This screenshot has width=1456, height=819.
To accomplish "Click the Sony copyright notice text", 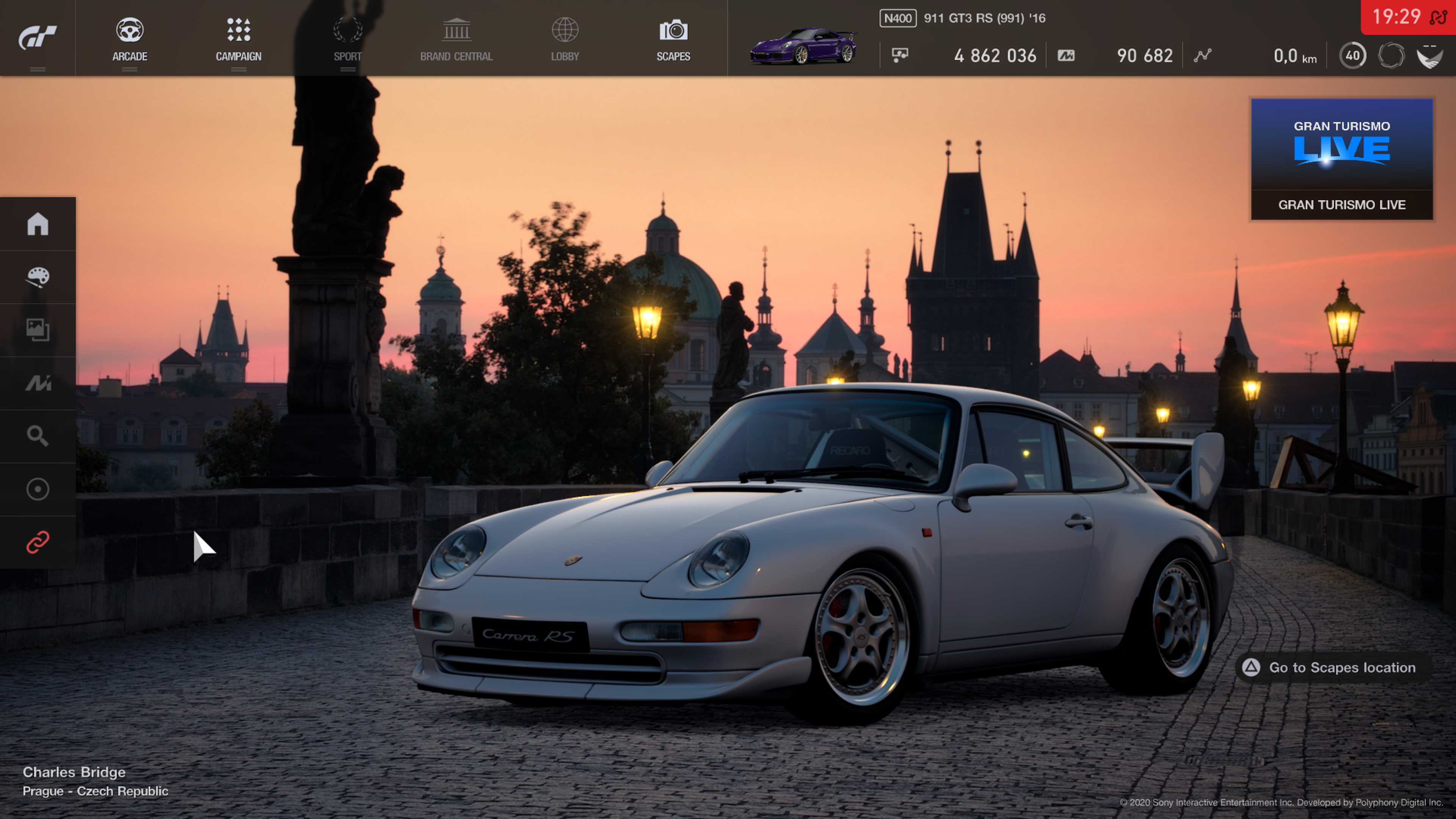I will coord(1281,803).
